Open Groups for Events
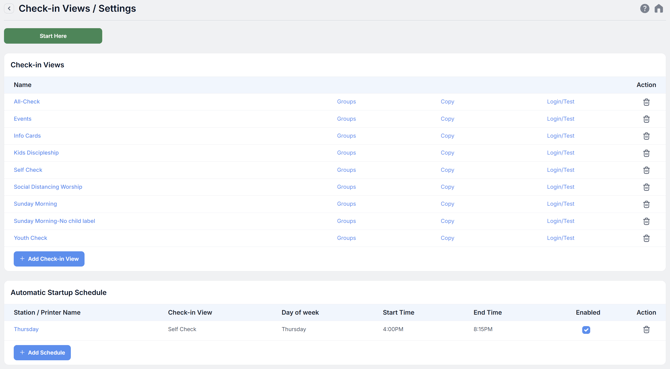The image size is (670, 369). click(x=346, y=119)
